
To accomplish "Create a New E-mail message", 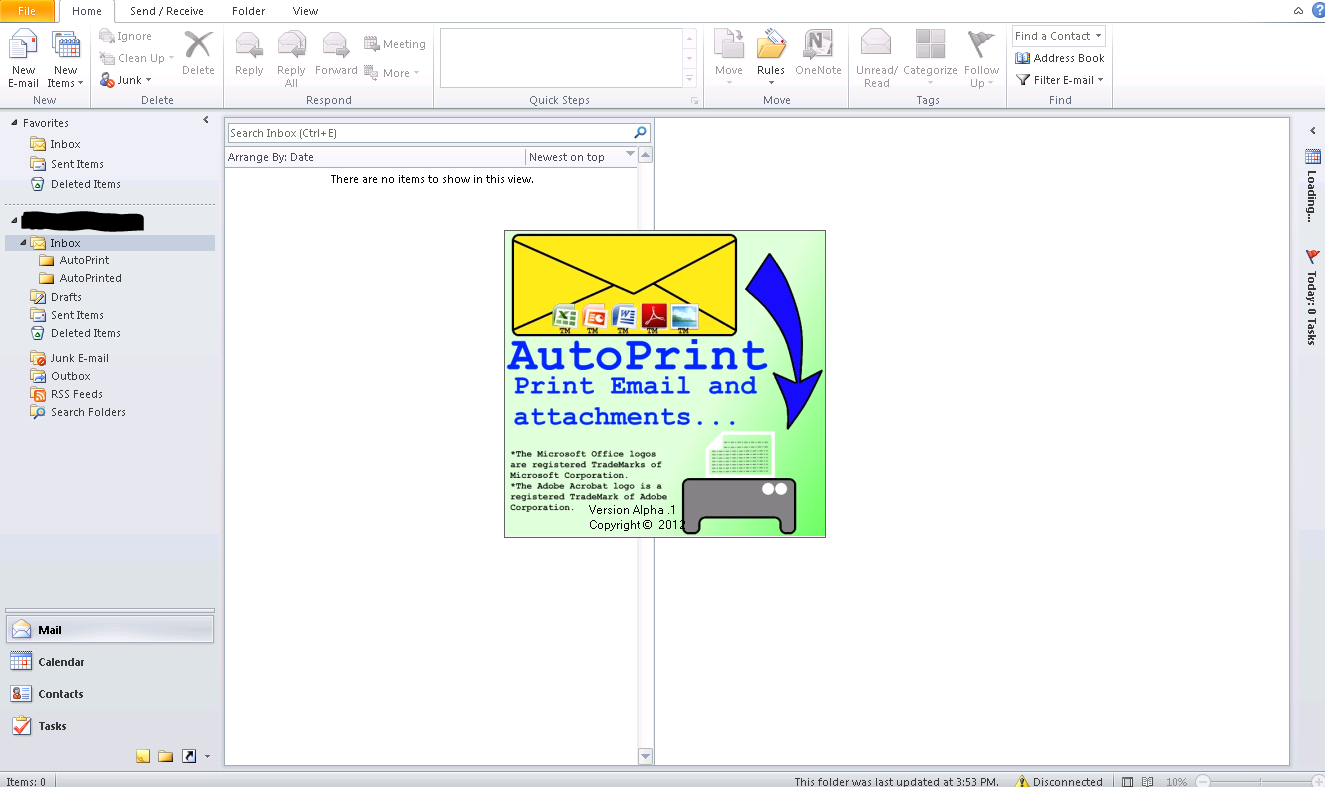I will tap(22, 55).
